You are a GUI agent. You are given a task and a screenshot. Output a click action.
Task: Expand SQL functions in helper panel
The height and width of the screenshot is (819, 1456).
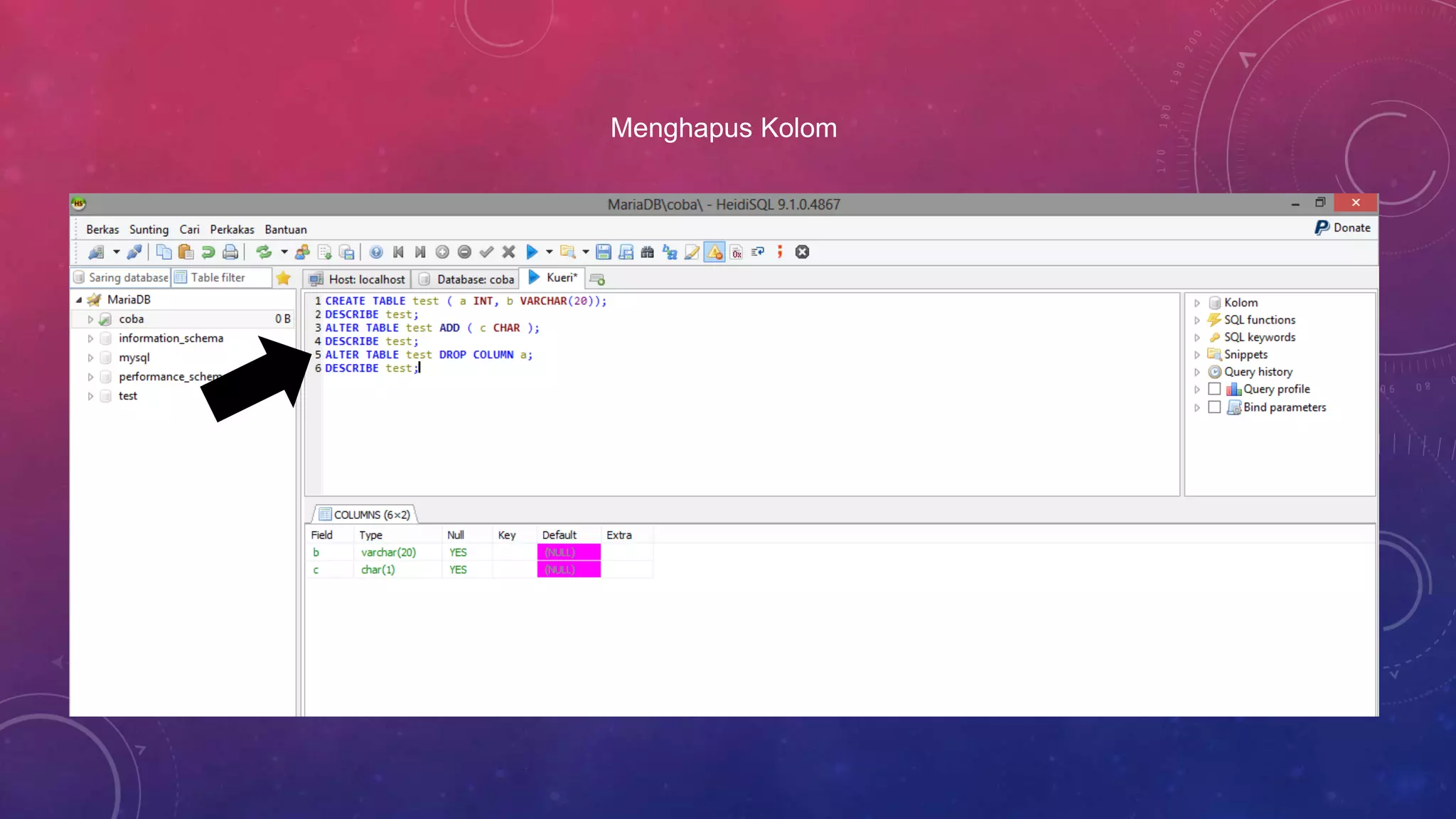(x=1197, y=320)
